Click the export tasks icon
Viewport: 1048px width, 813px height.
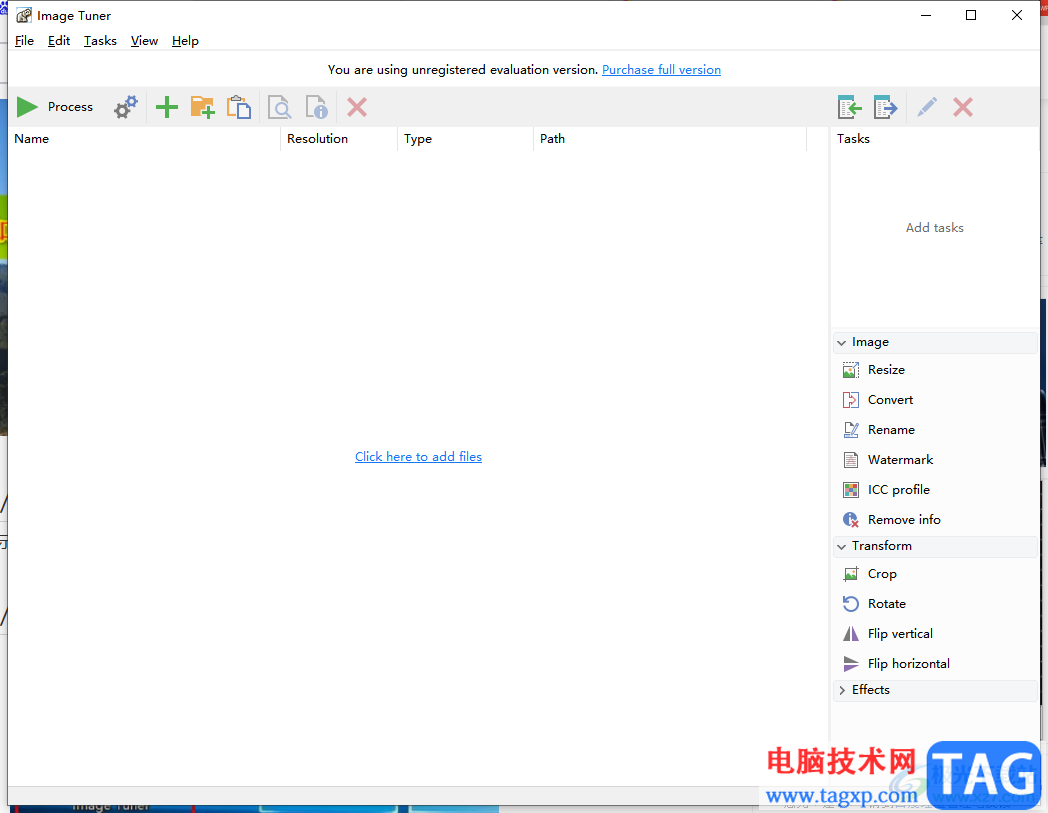click(886, 107)
